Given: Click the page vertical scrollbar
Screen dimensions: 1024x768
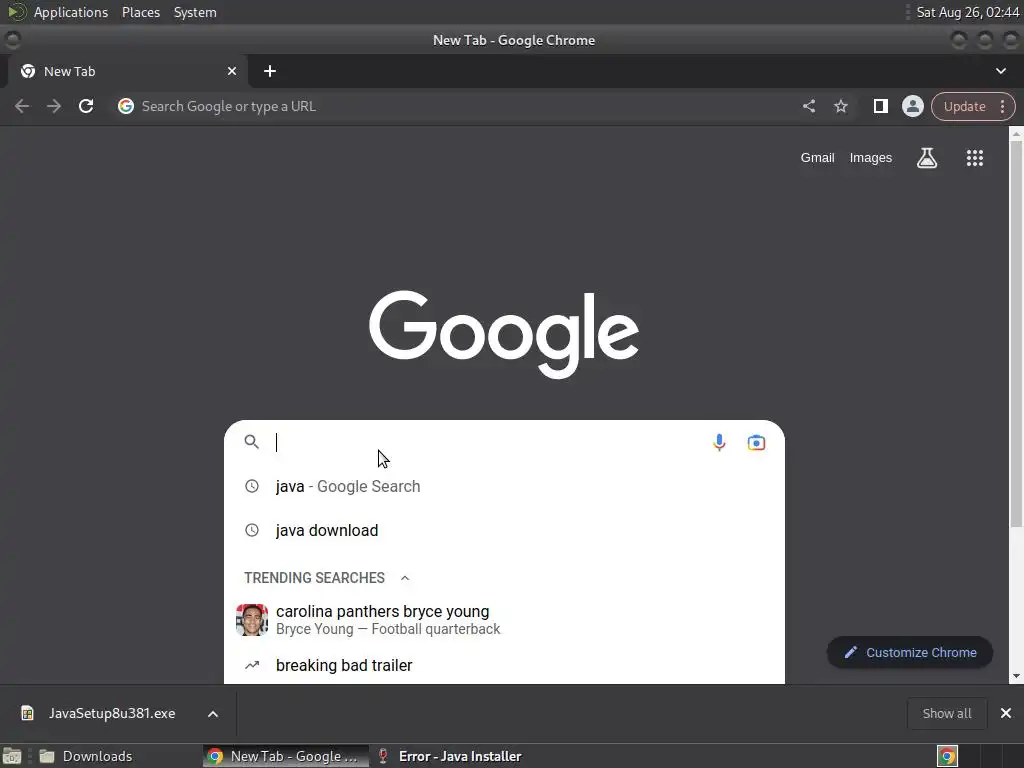Looking at the screenshot, I should click(x=1016, y=333).
